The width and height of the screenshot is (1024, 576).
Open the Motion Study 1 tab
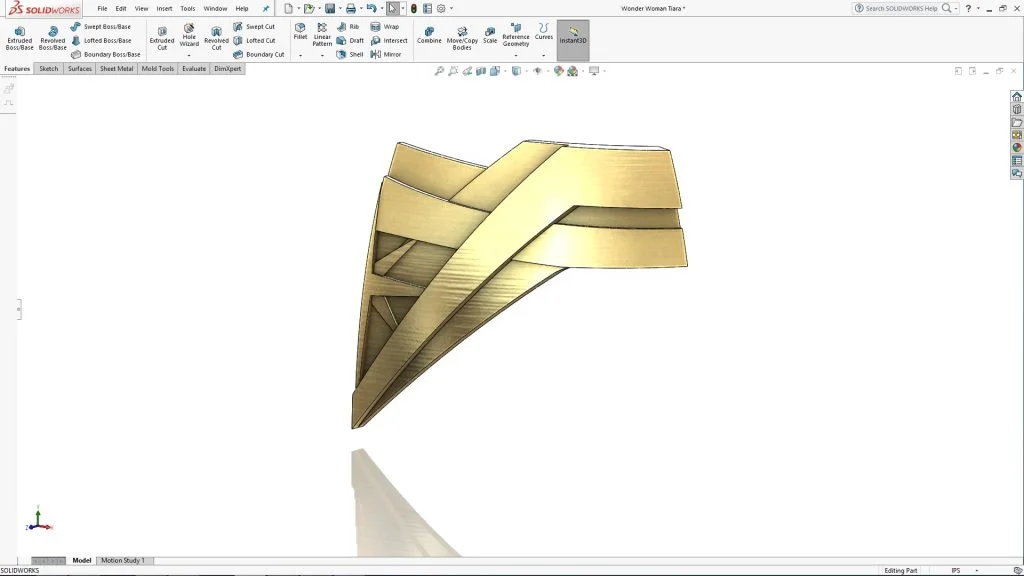point(122,560)
